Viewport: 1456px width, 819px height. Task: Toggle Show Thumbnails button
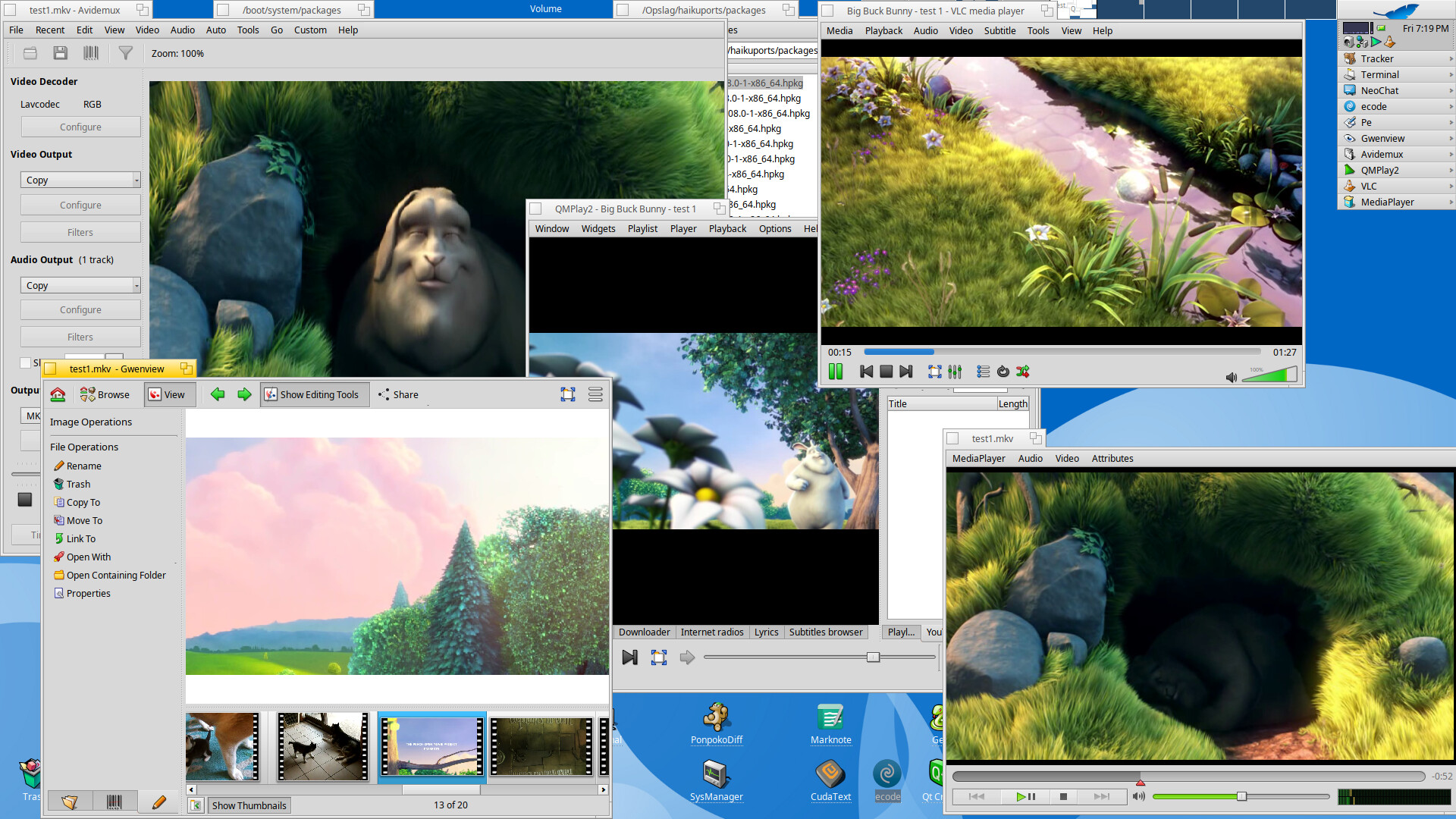click(x=249, y=805)
